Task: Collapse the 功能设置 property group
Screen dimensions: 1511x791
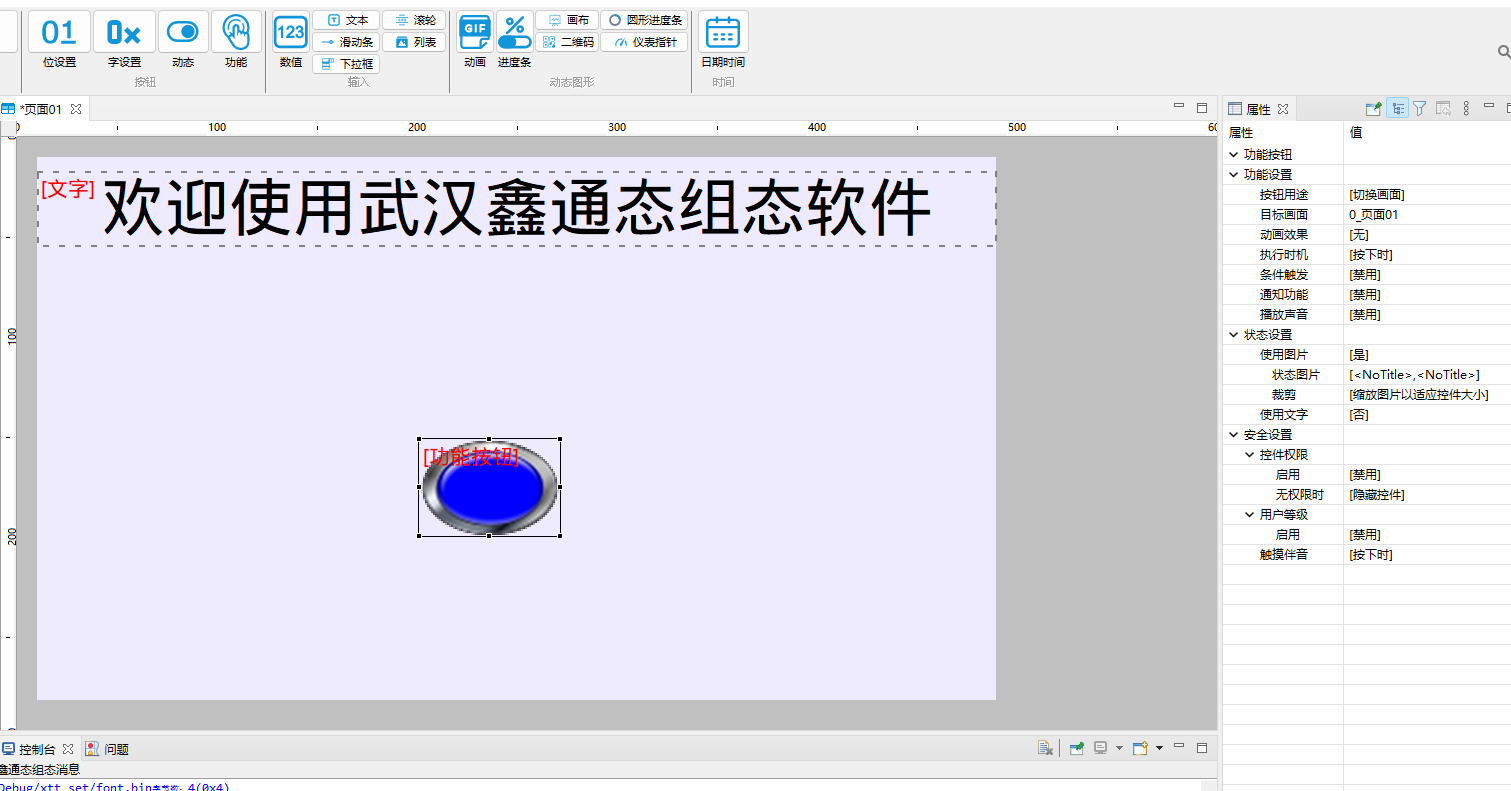Action: coord(1233,175)
